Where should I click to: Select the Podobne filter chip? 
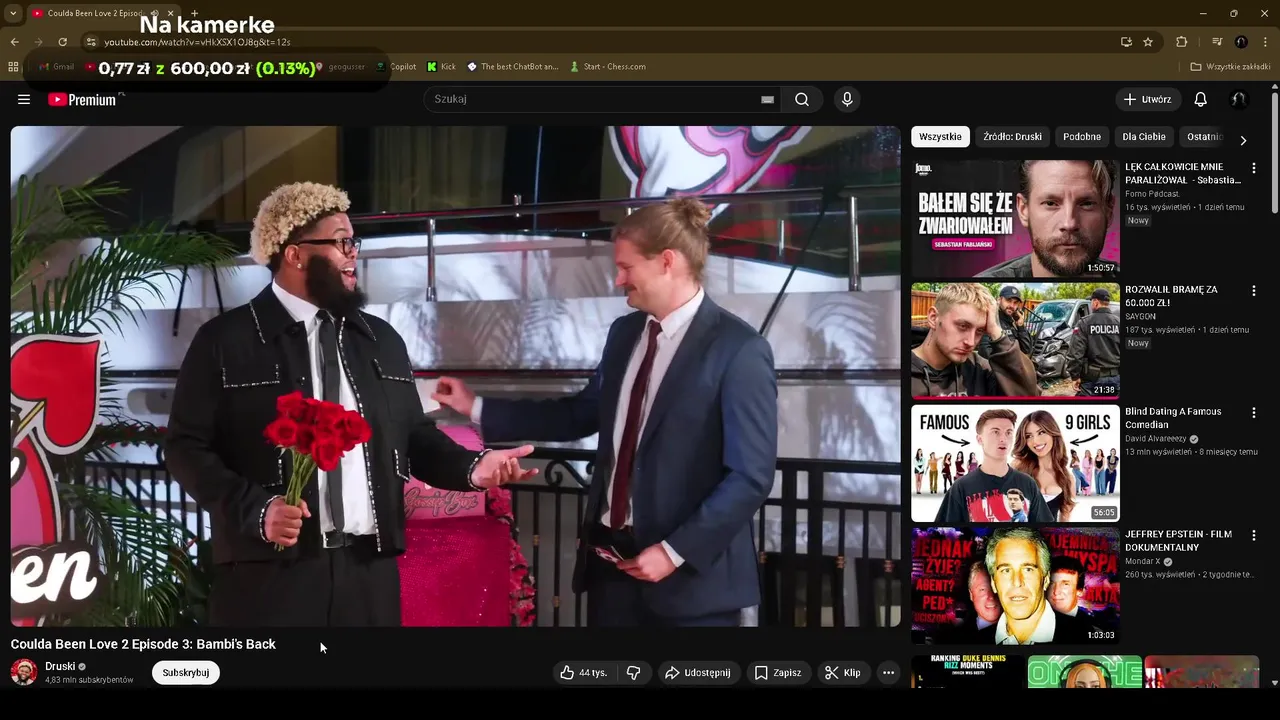[x=1082, y=137]
